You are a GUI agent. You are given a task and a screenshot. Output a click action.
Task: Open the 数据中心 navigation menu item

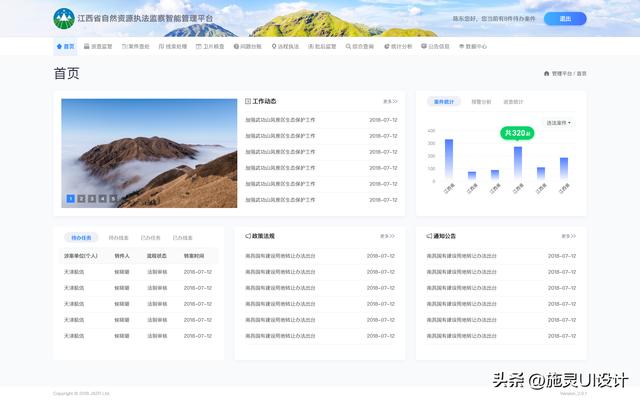tap(473, 47)
